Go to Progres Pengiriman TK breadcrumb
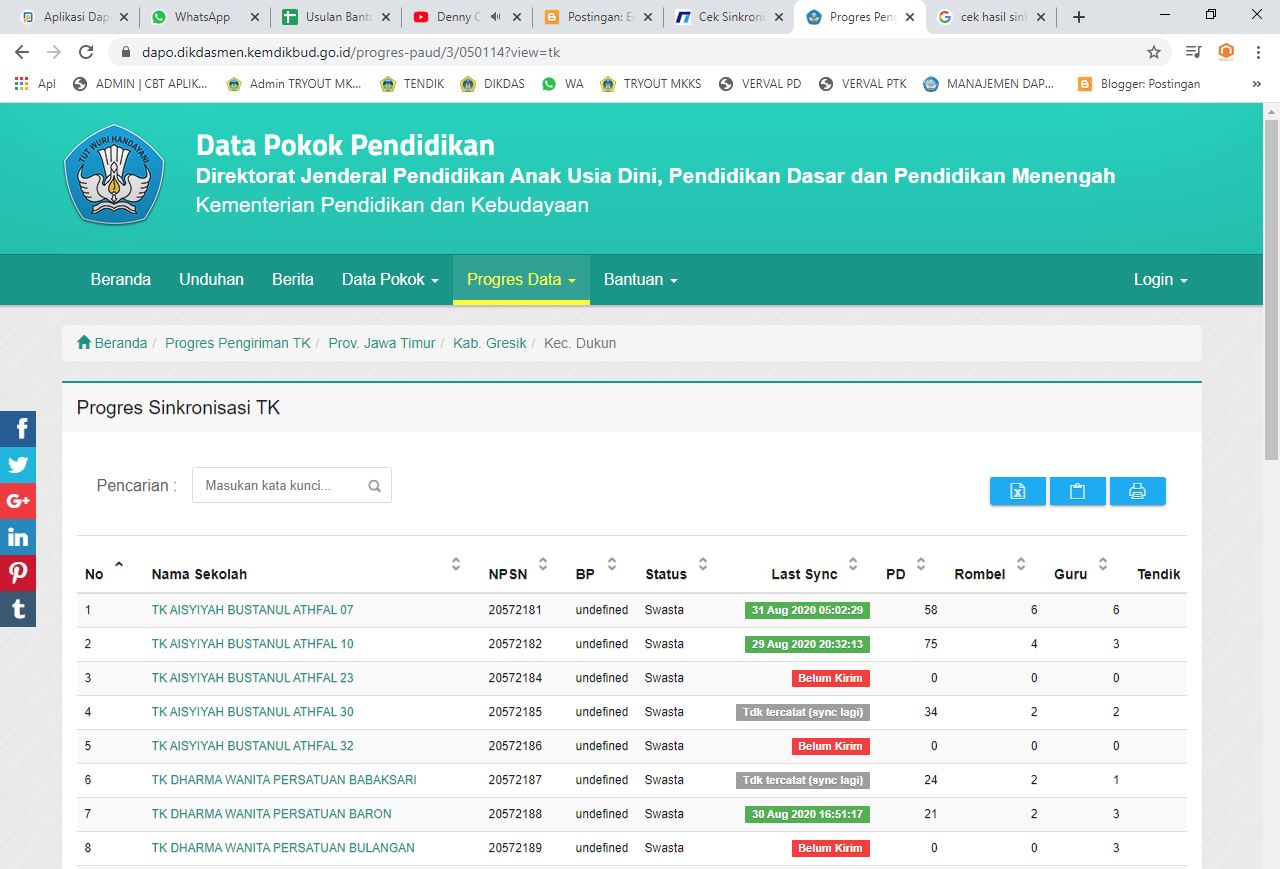 (238, 343)
